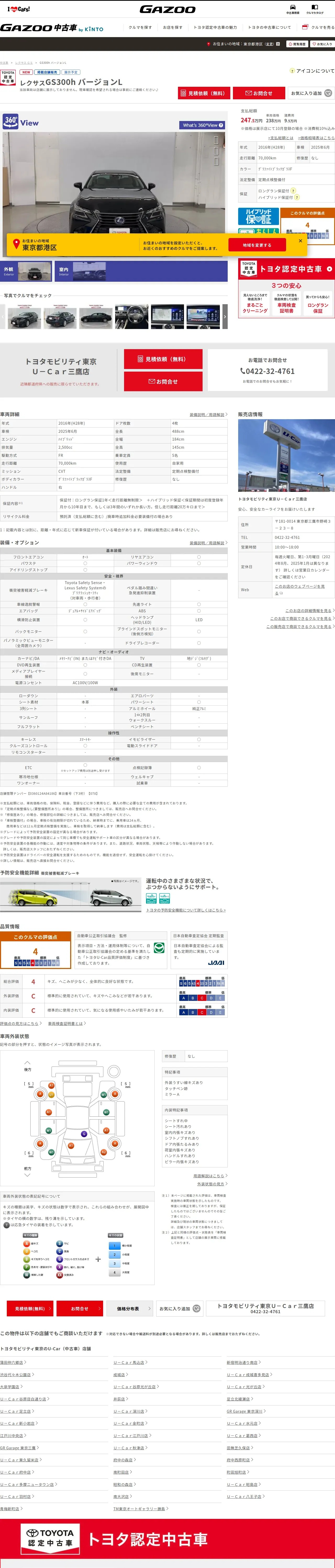Click green 自動車公正取引協議会 emblem
The height and width of the screenshot is (1568, 335).
159,948
